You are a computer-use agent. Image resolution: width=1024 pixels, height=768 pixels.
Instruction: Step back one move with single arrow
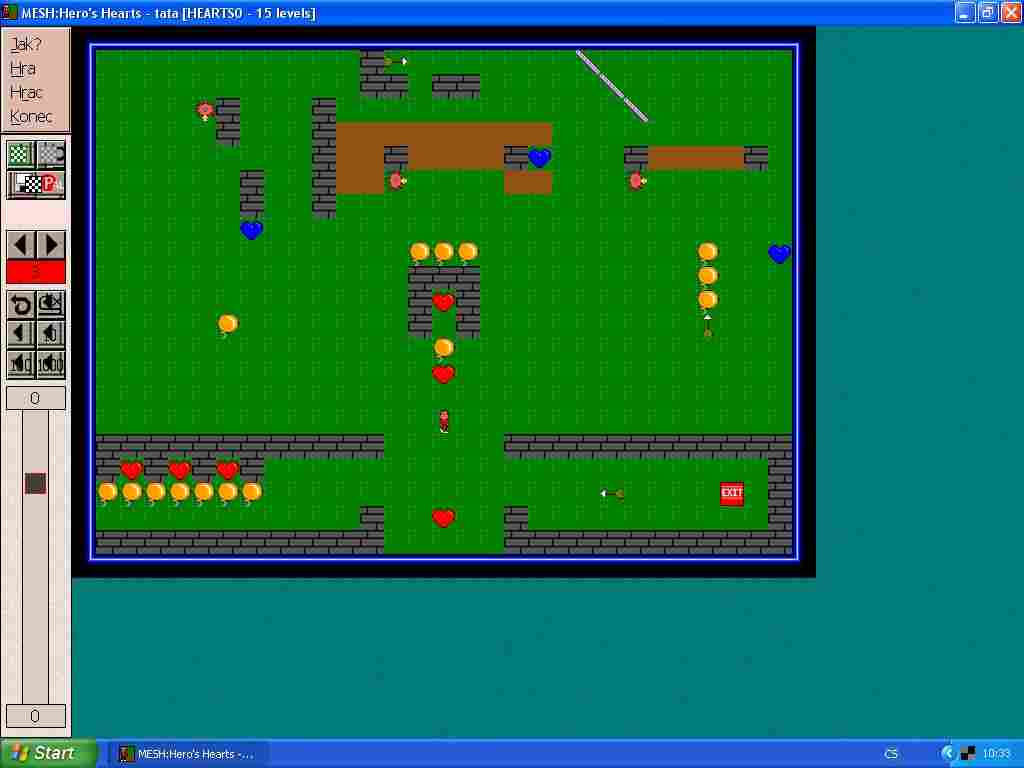(x=20, y=334)
